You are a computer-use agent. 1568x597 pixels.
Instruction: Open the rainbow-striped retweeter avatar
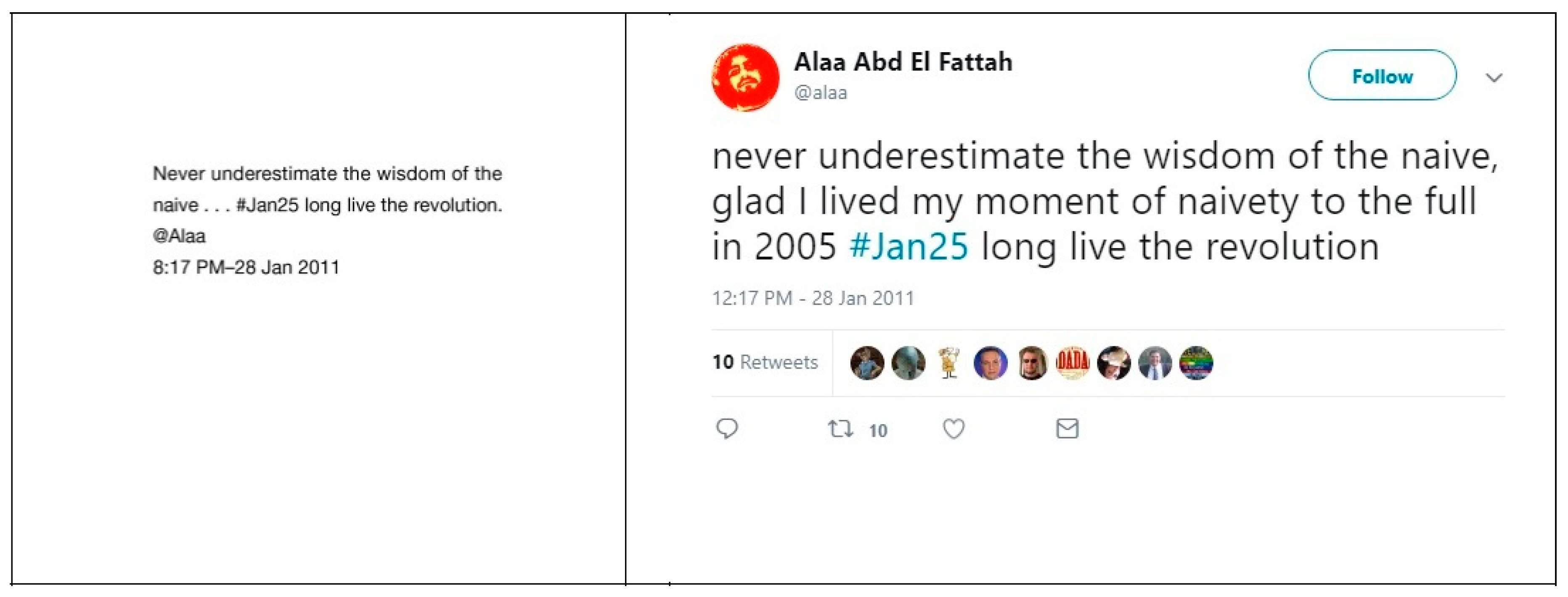1196,363
